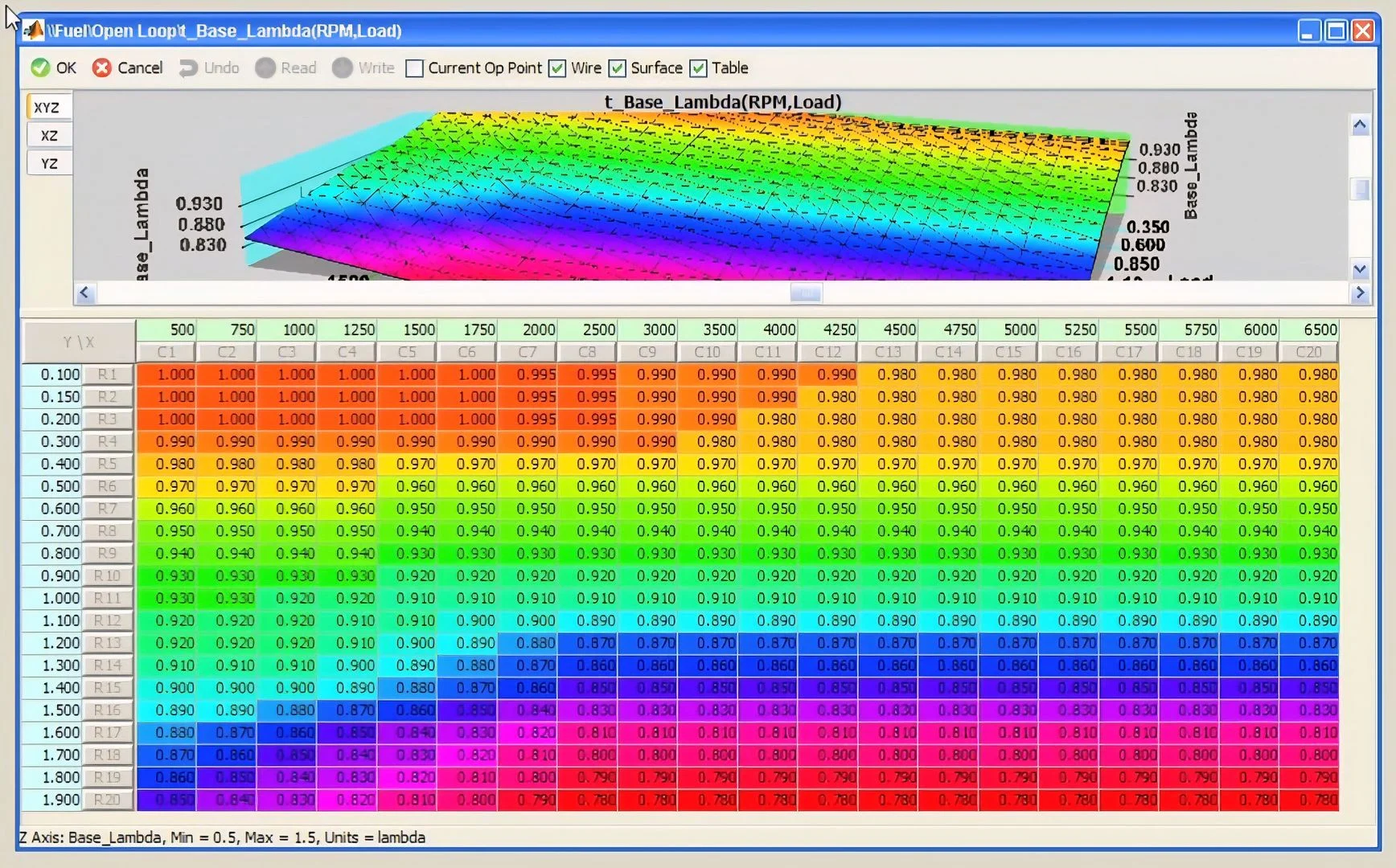Viewport: 1396px width, 868px height.
Task: Uncheck the Surface checkbox
Action: tap(617, 68)
